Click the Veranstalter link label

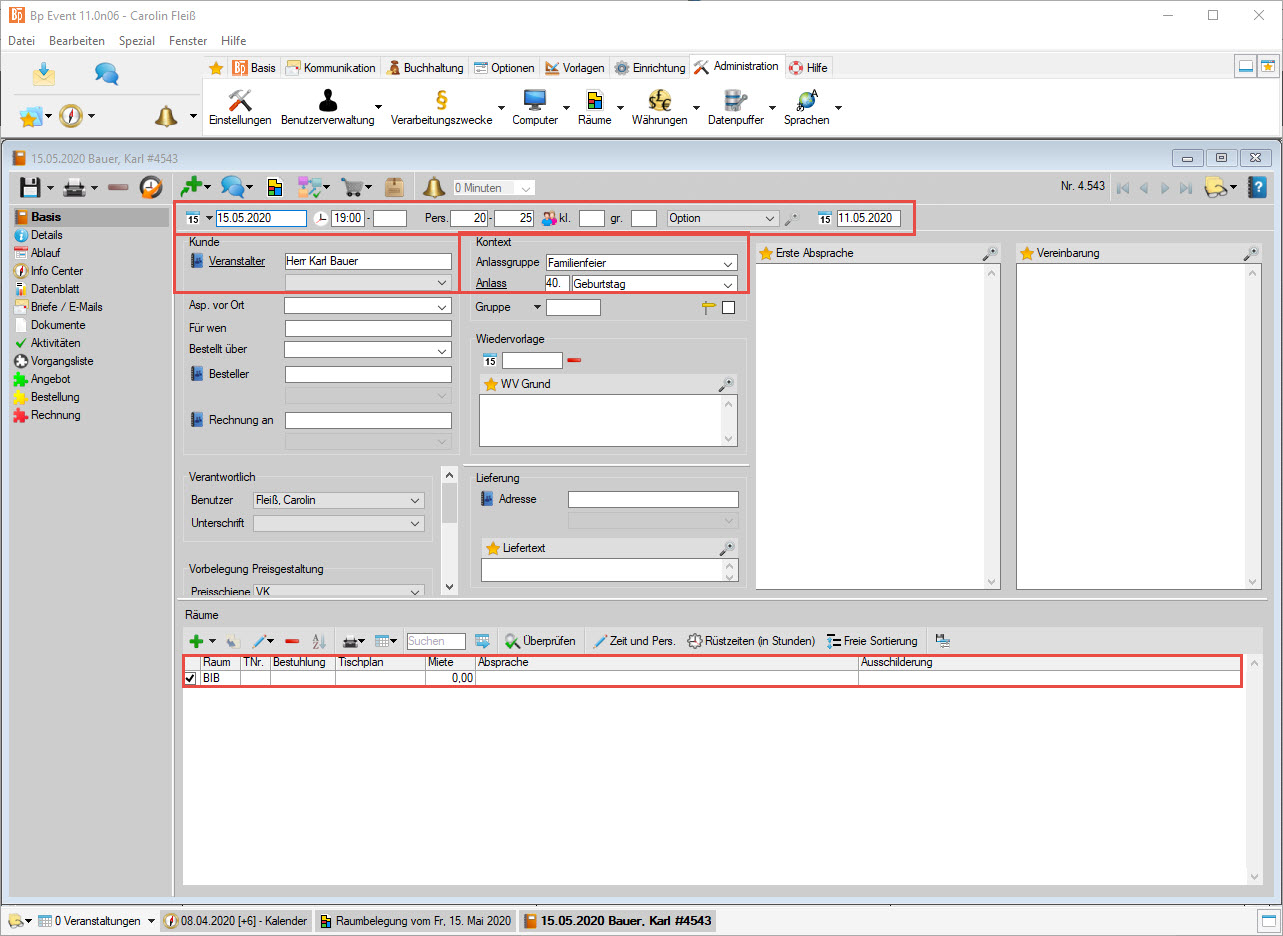[237, 261]
